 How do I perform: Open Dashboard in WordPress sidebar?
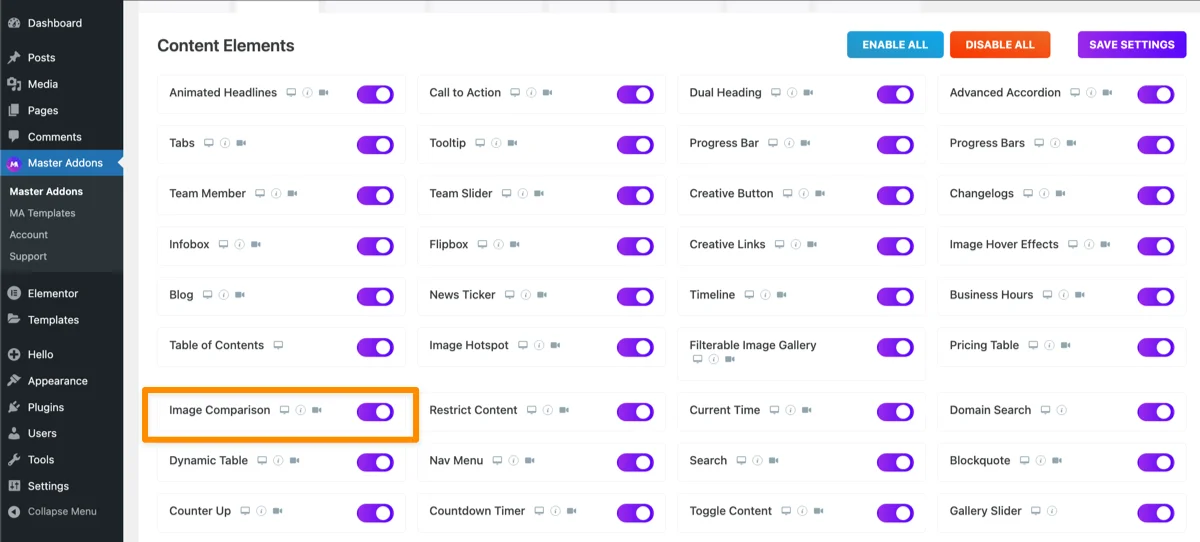click(x=61, y=23)
